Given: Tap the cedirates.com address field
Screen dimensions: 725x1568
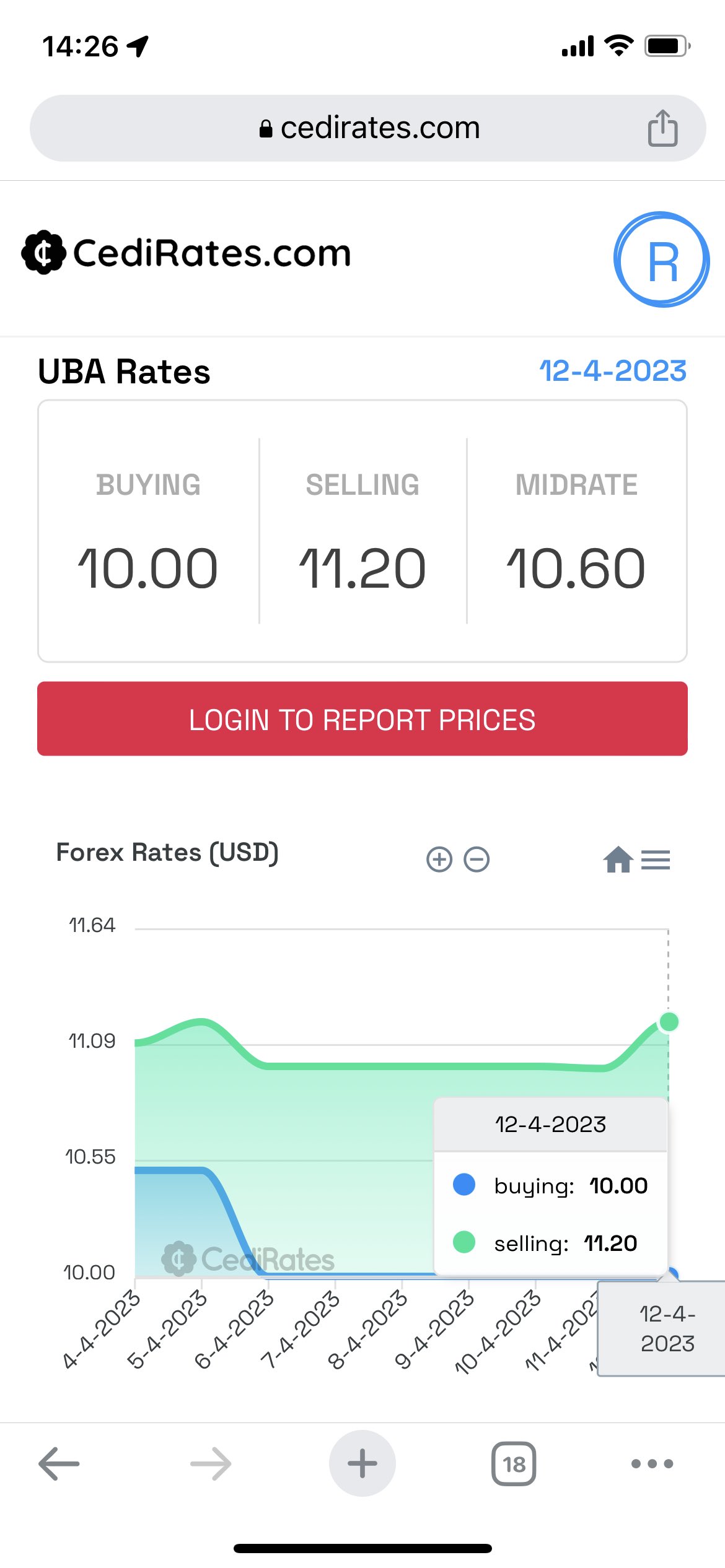Looking at the screenshot, I should point(368,128).
